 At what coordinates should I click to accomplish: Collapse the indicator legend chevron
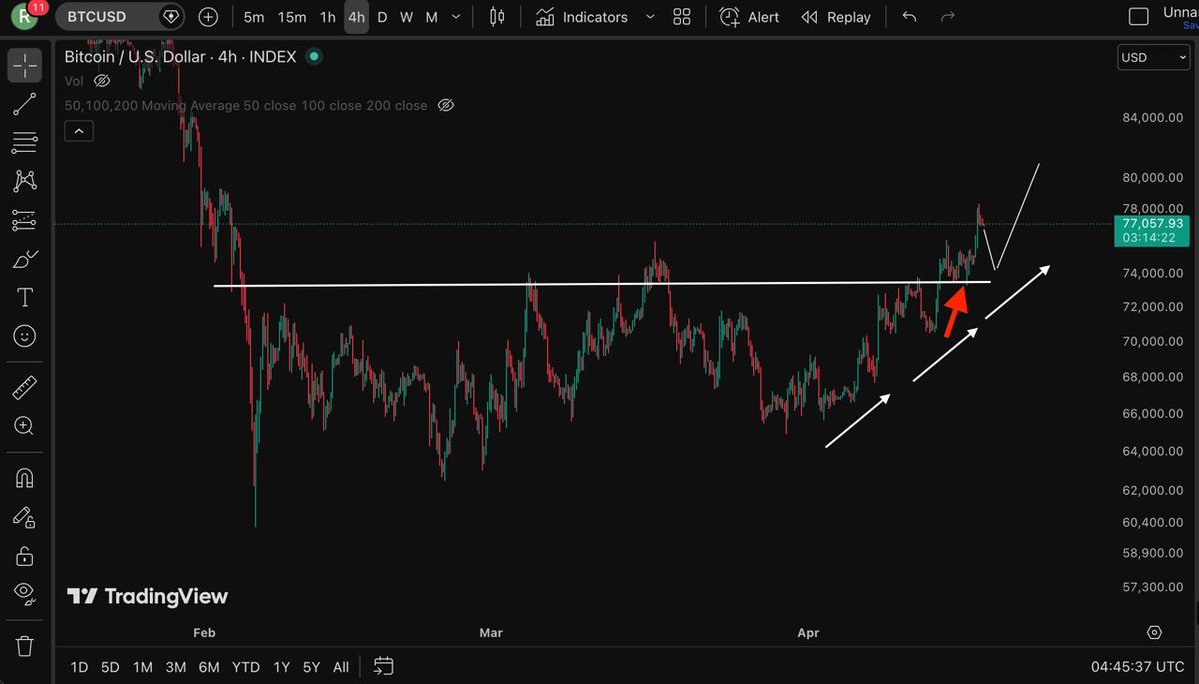(79, 131)
